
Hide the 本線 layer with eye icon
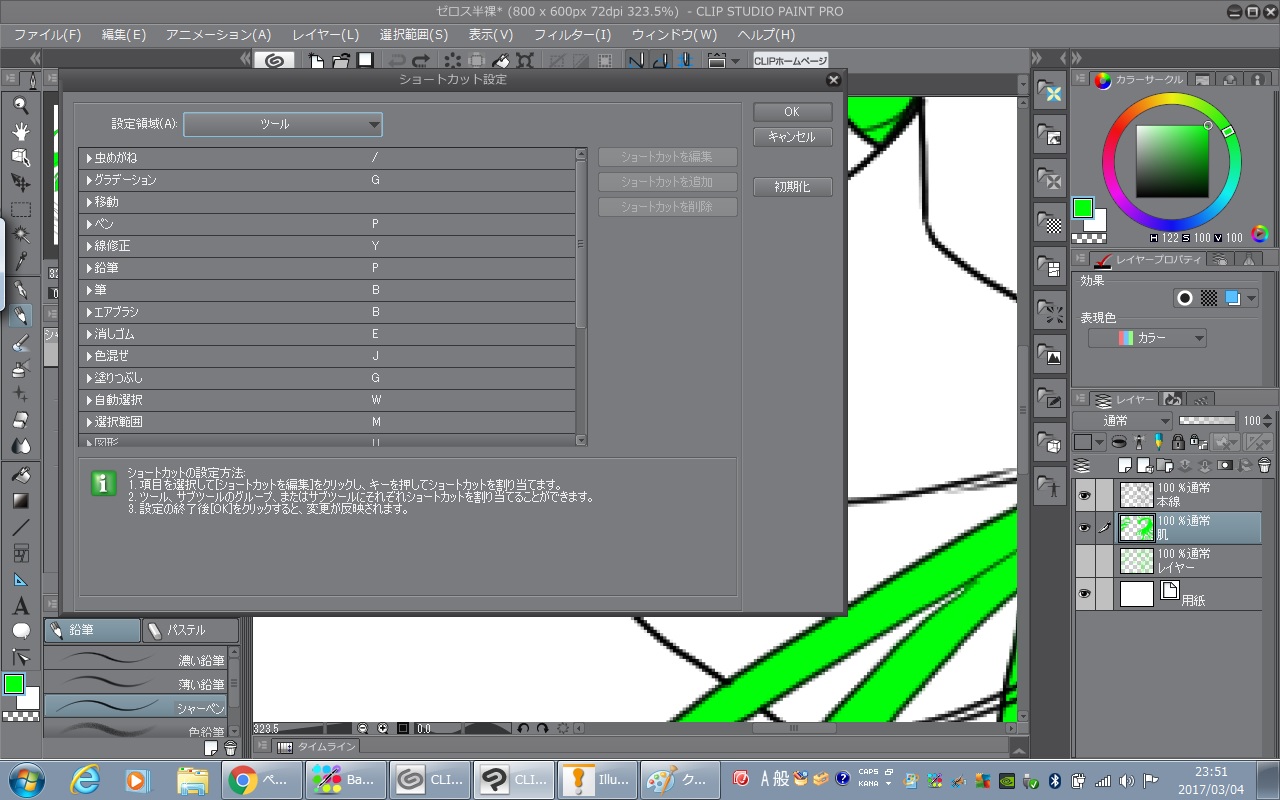tap(1085, 494)
